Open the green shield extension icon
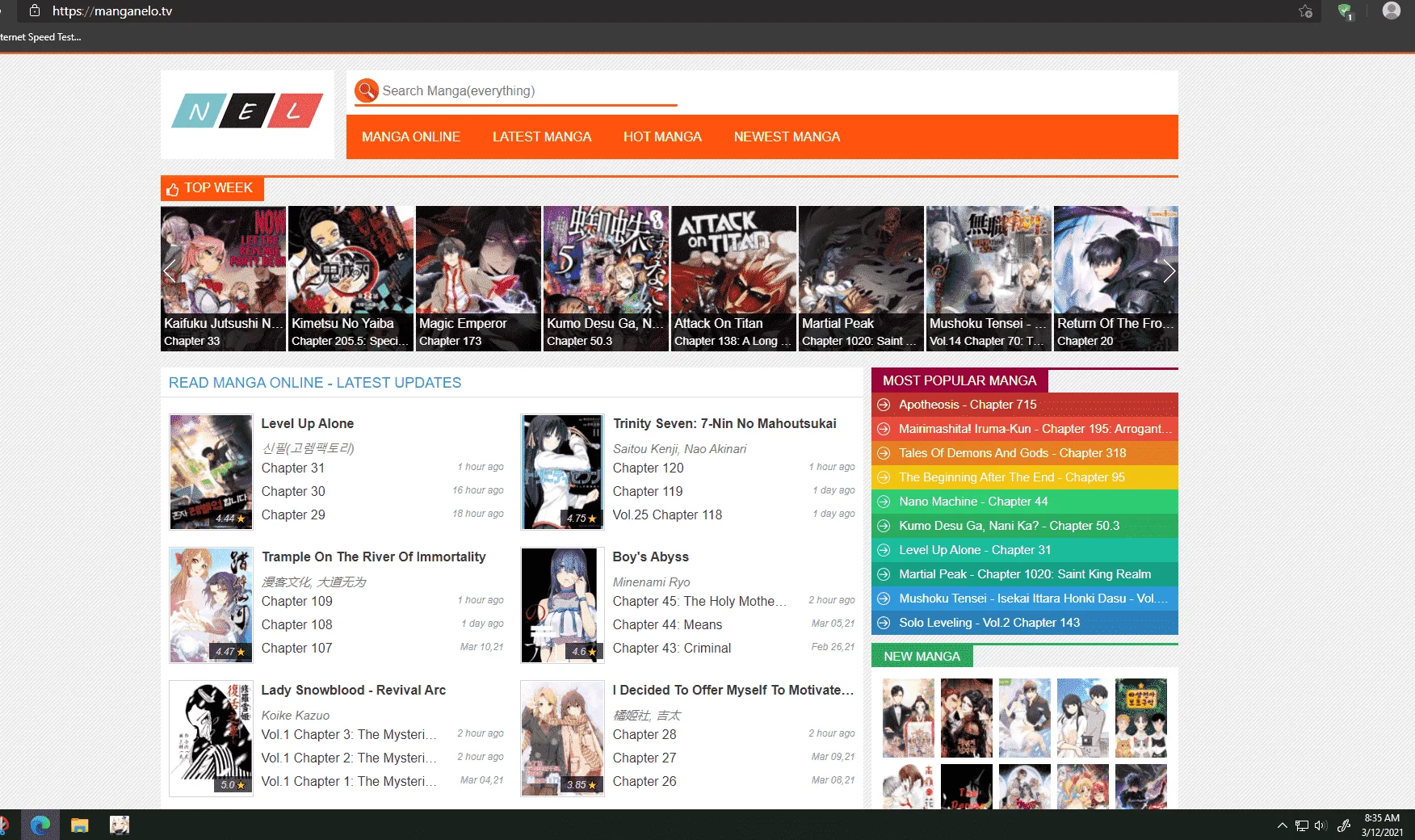 coord(1345,11)
